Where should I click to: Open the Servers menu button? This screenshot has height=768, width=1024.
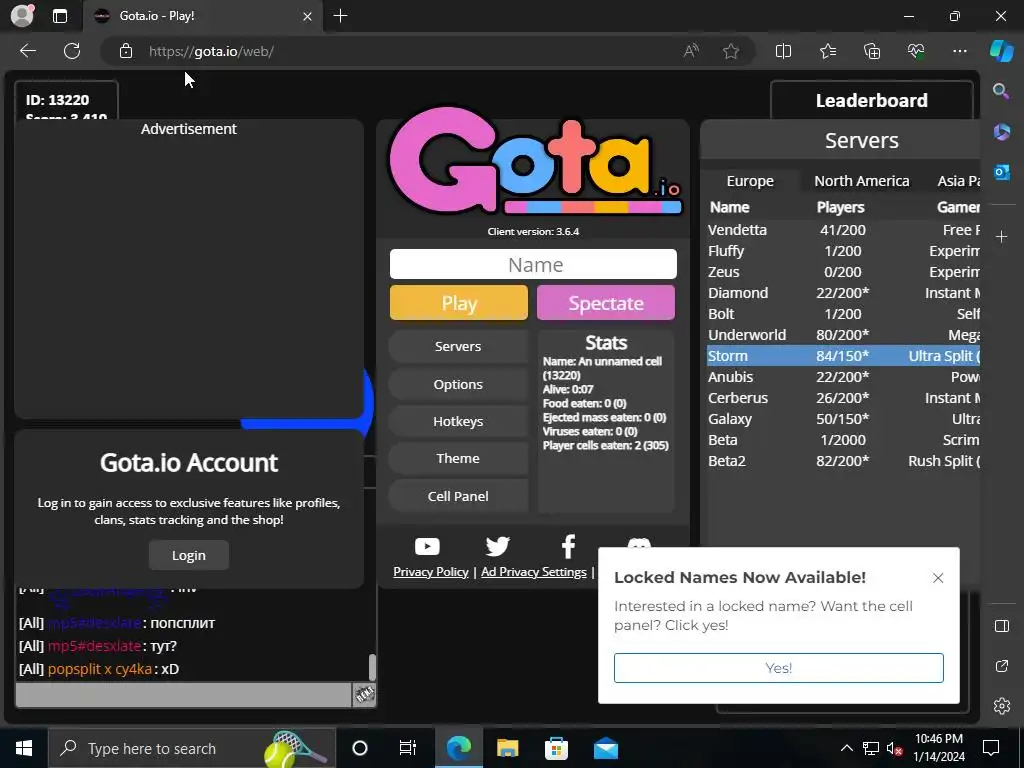coord(458,346)
